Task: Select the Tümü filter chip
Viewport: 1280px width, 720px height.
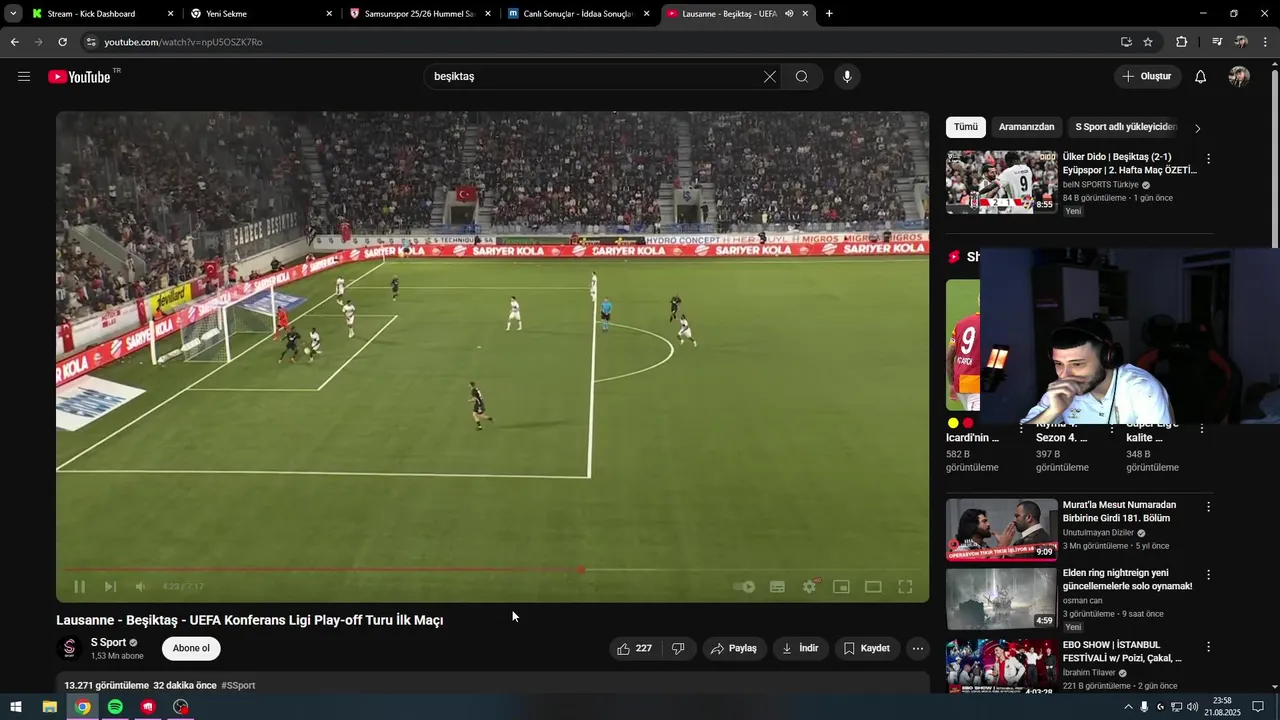Action: click(x=966, y=127)
